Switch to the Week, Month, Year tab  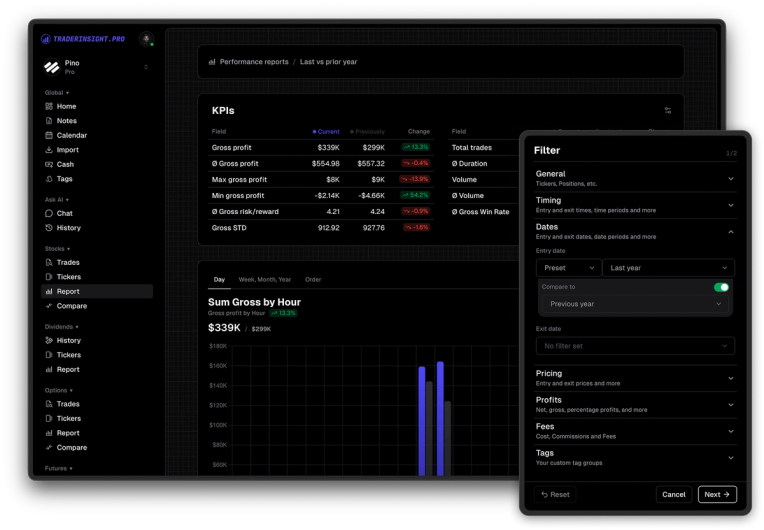coord(265,280)
